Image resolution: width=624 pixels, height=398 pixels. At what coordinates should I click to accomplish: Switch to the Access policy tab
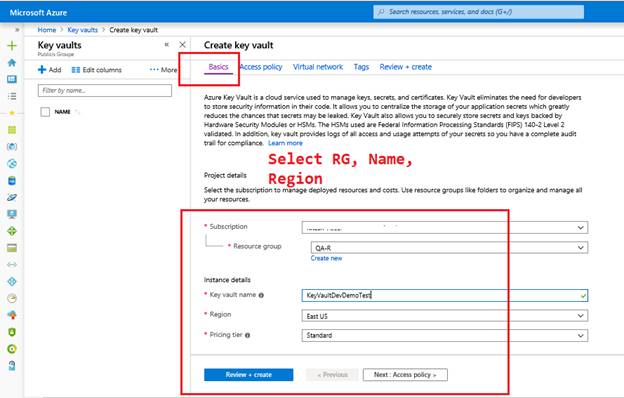[261, 67]
